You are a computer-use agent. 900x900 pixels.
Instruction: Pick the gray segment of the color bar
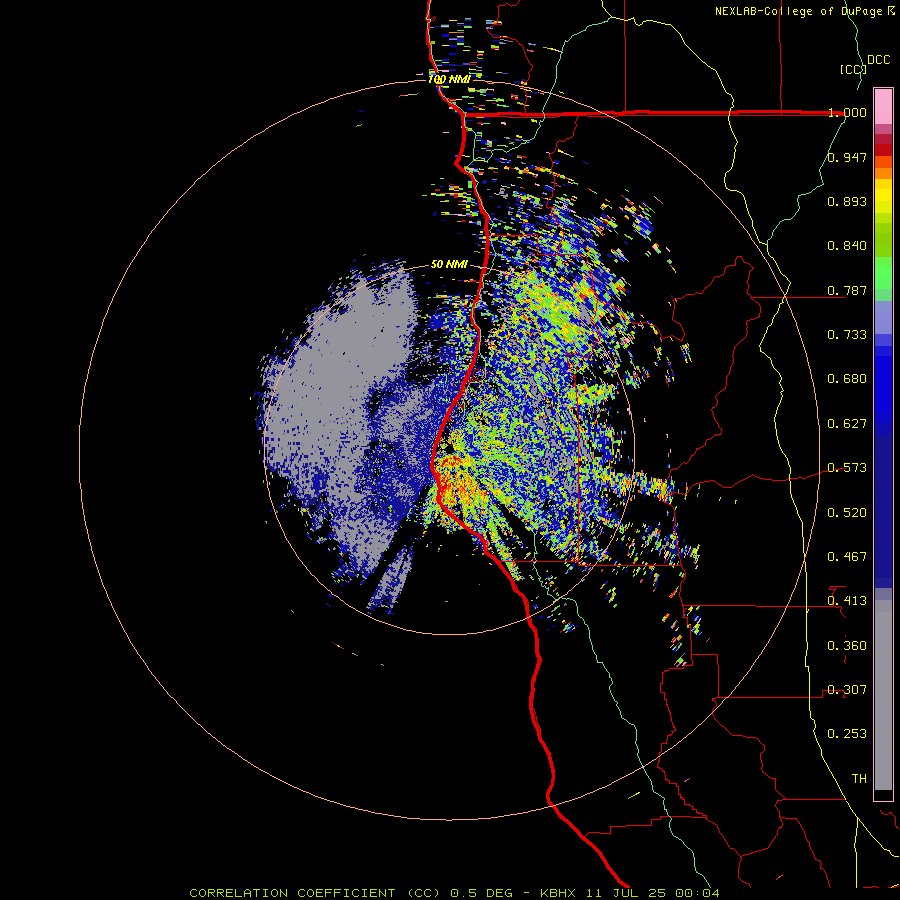click(883, 695)
